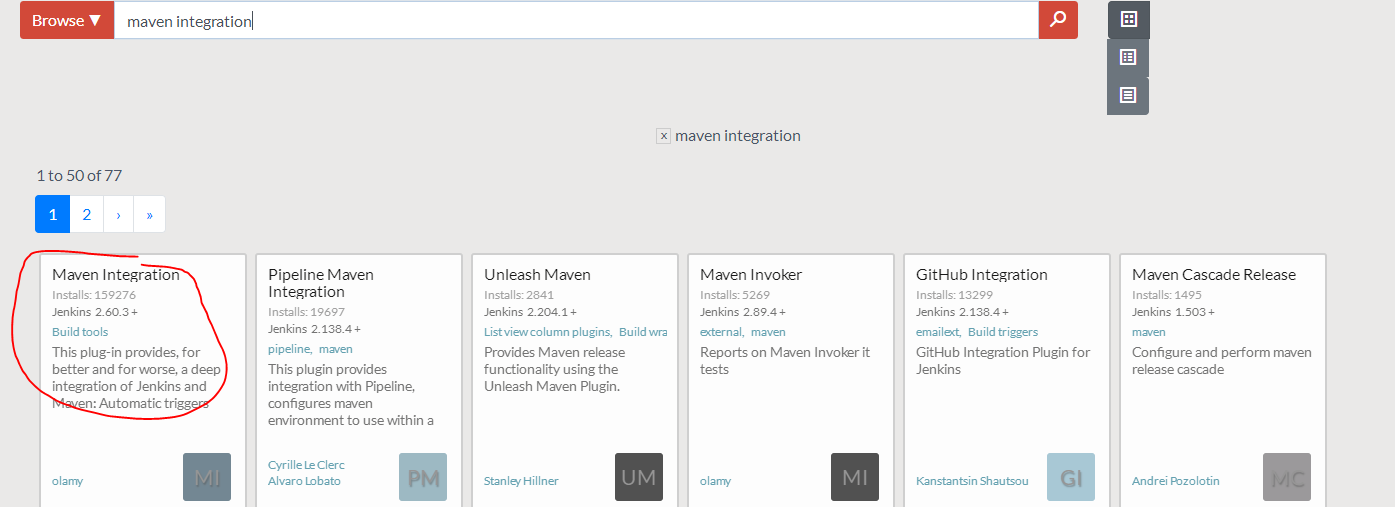Click the Build triggers label
Screen dimensions: 1395x507
[1003, 332]
